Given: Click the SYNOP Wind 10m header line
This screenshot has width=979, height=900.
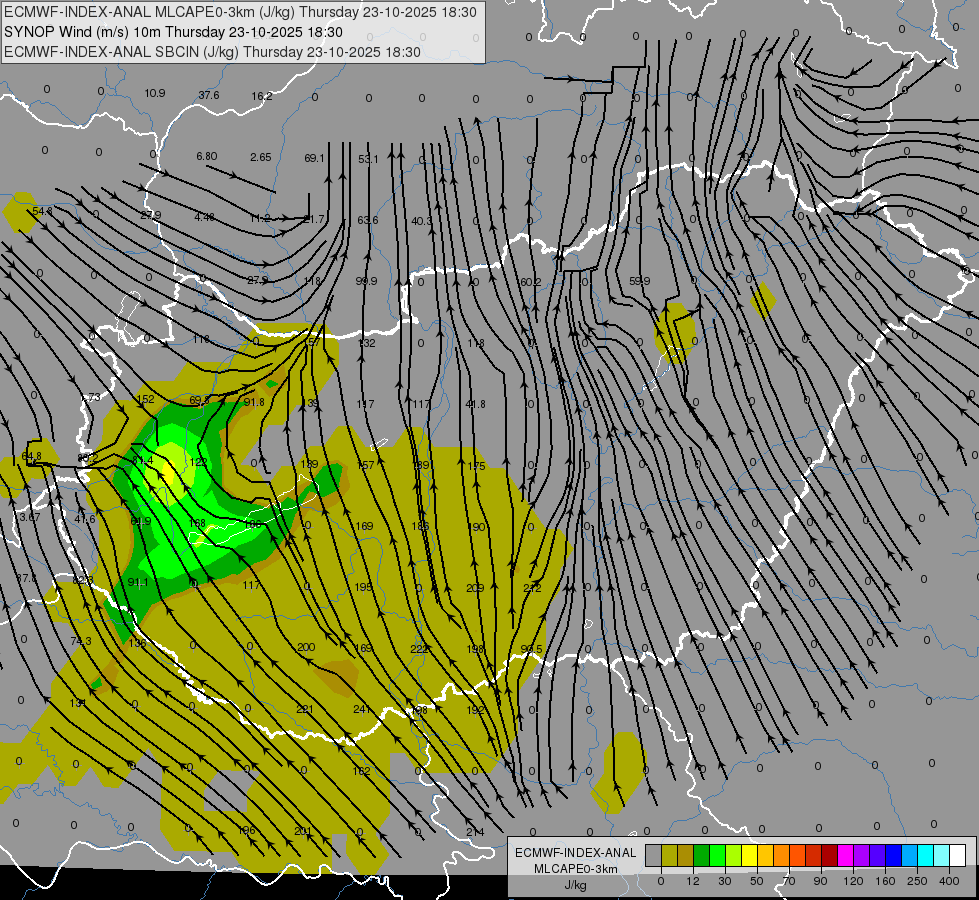Looking at the screenshot, I should (174, 32).
